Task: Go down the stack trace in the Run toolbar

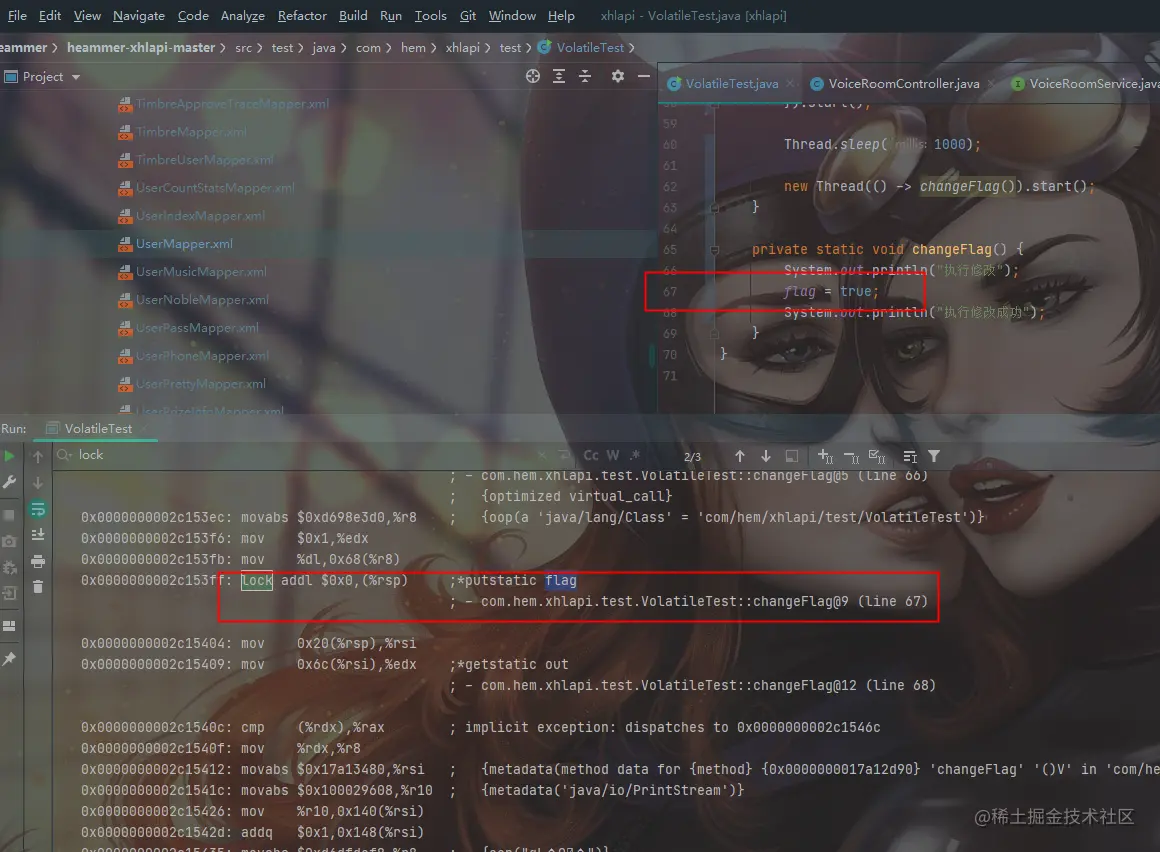Action: tap(38, 482)
